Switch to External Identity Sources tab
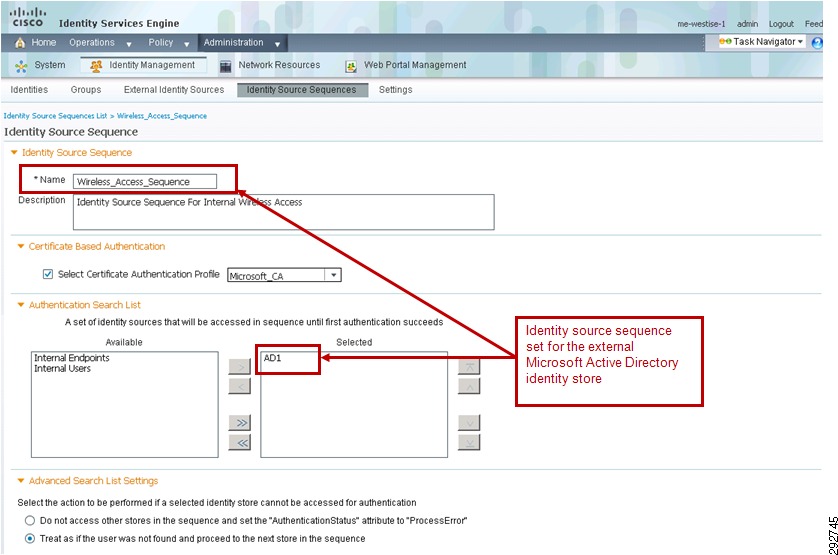The height and width of the screenshot is (555, 838). (174, 90)
